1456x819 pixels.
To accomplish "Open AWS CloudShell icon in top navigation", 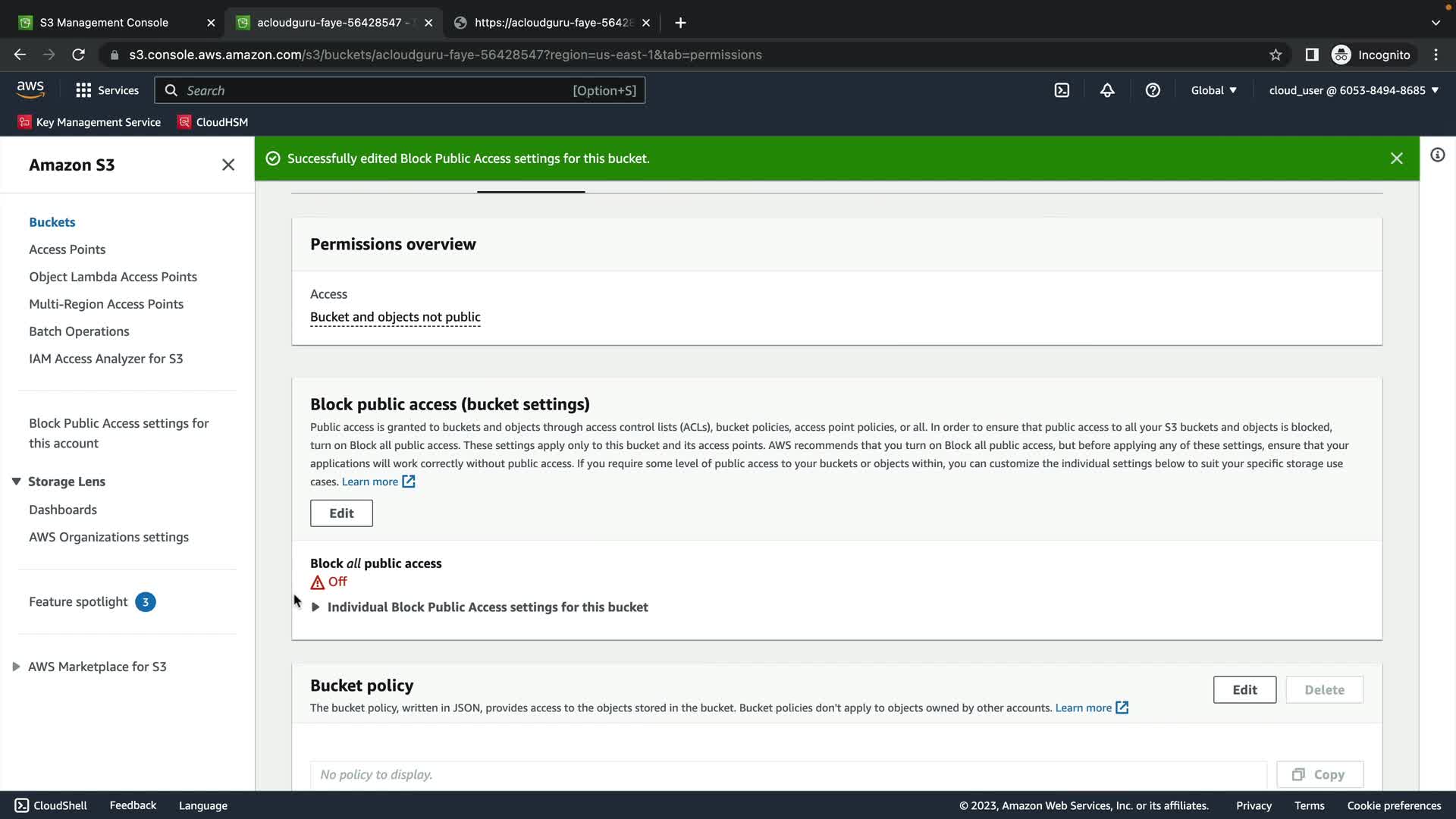I will [x=1062, y=90].
